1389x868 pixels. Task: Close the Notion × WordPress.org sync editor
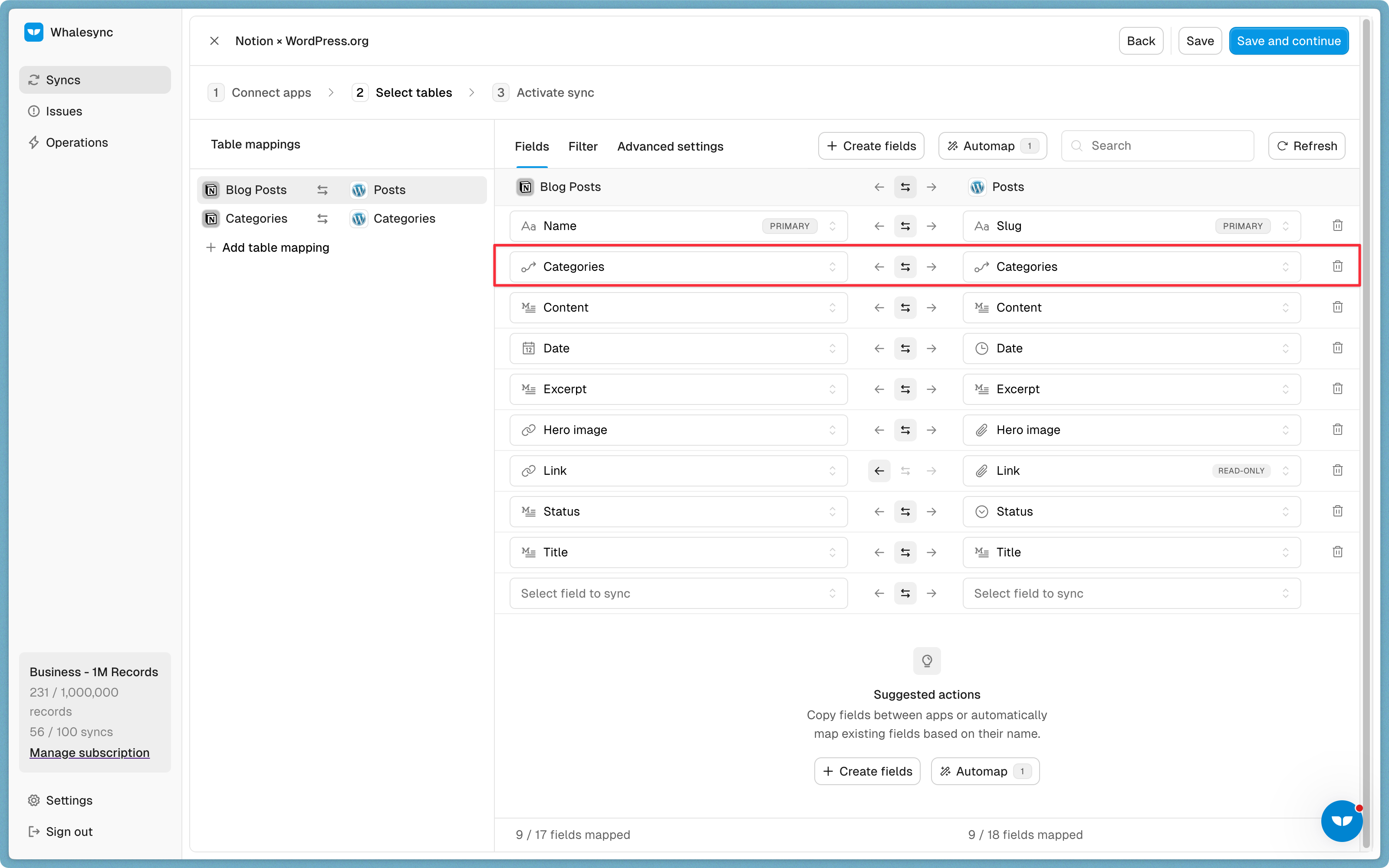point(214,41)
